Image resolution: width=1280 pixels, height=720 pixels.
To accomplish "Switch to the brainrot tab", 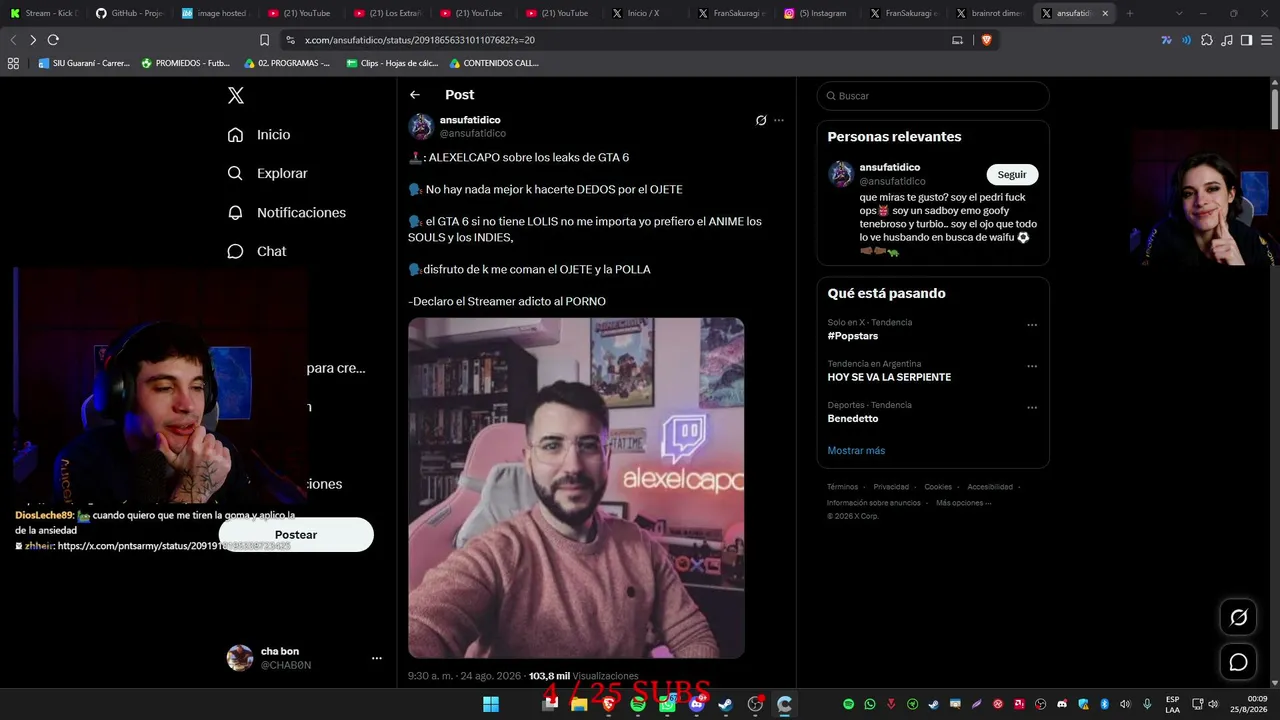I will click(x=991, y=13).
